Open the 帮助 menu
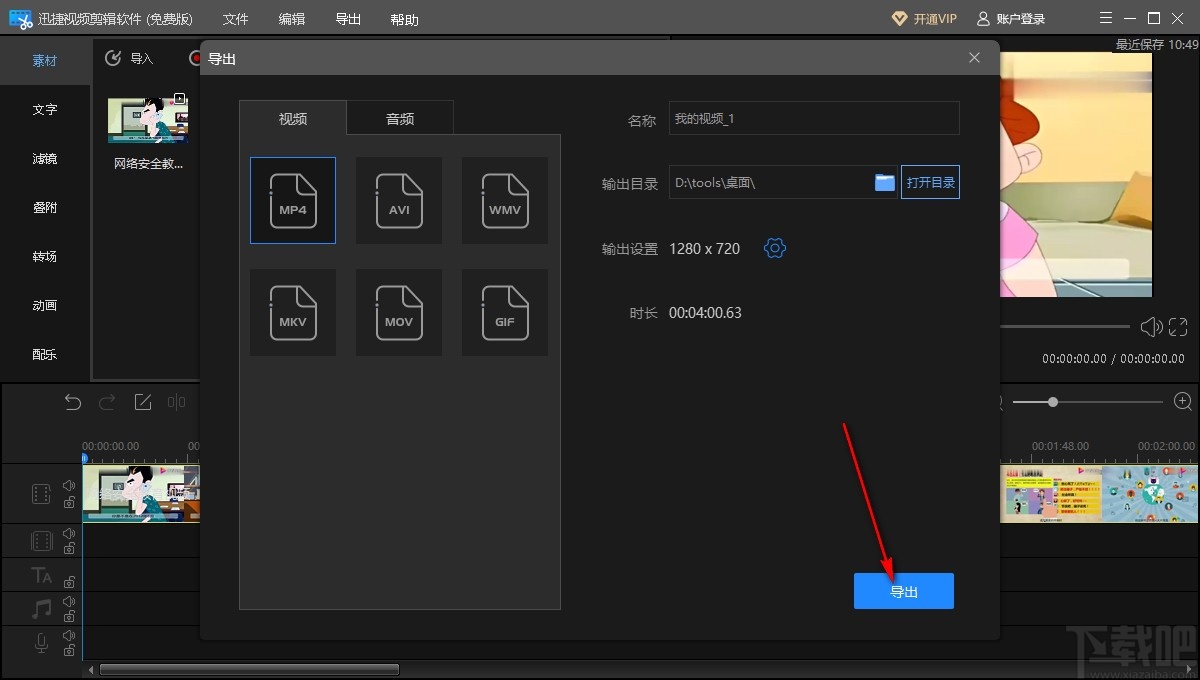Screen dimensions: 1200x680 tap(404, 19)
